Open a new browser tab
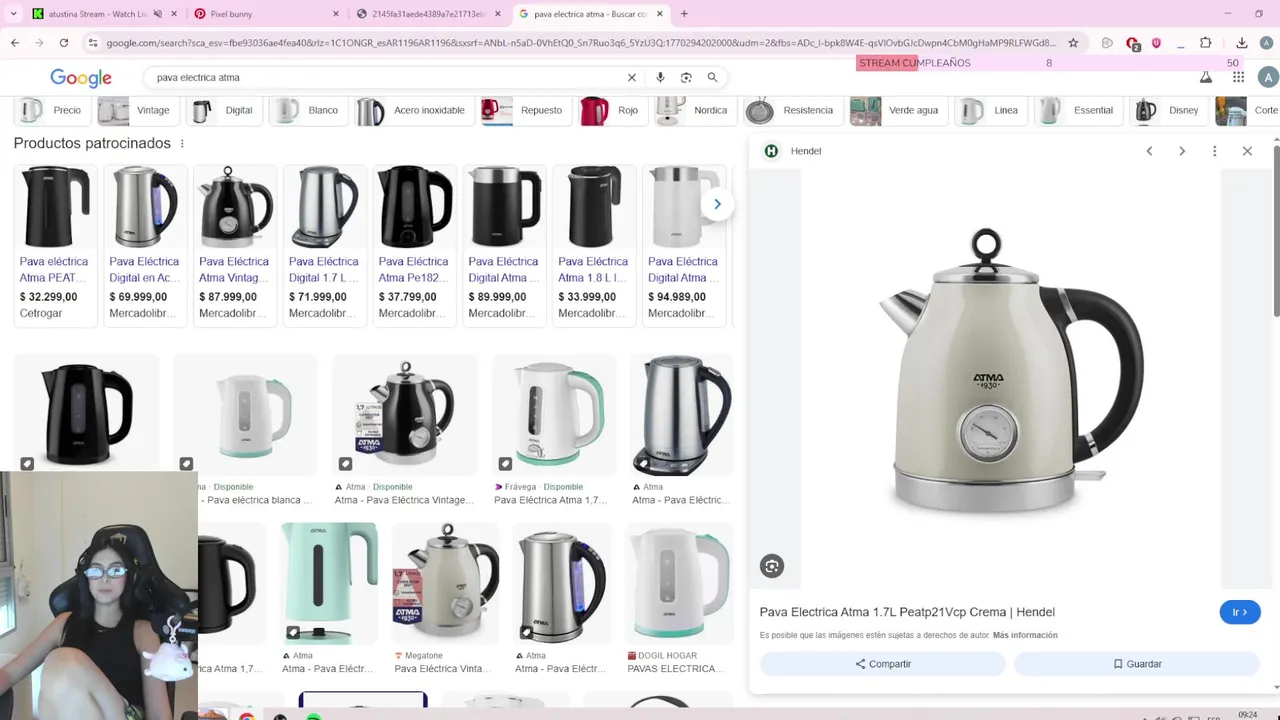1280x720 pixels. pos(684,14)
